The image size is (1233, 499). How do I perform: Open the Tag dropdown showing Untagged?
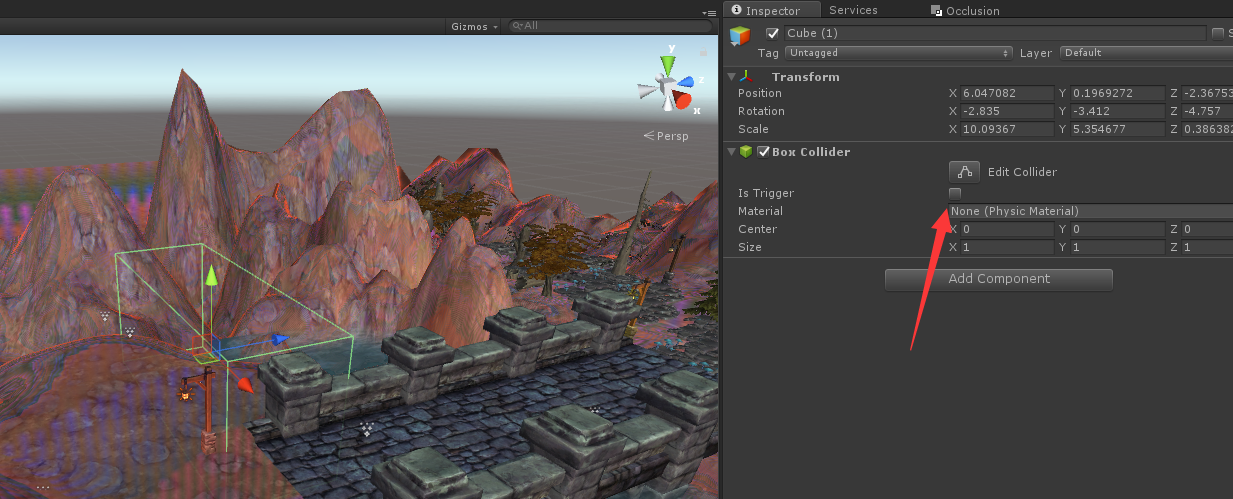coord(899,52)
